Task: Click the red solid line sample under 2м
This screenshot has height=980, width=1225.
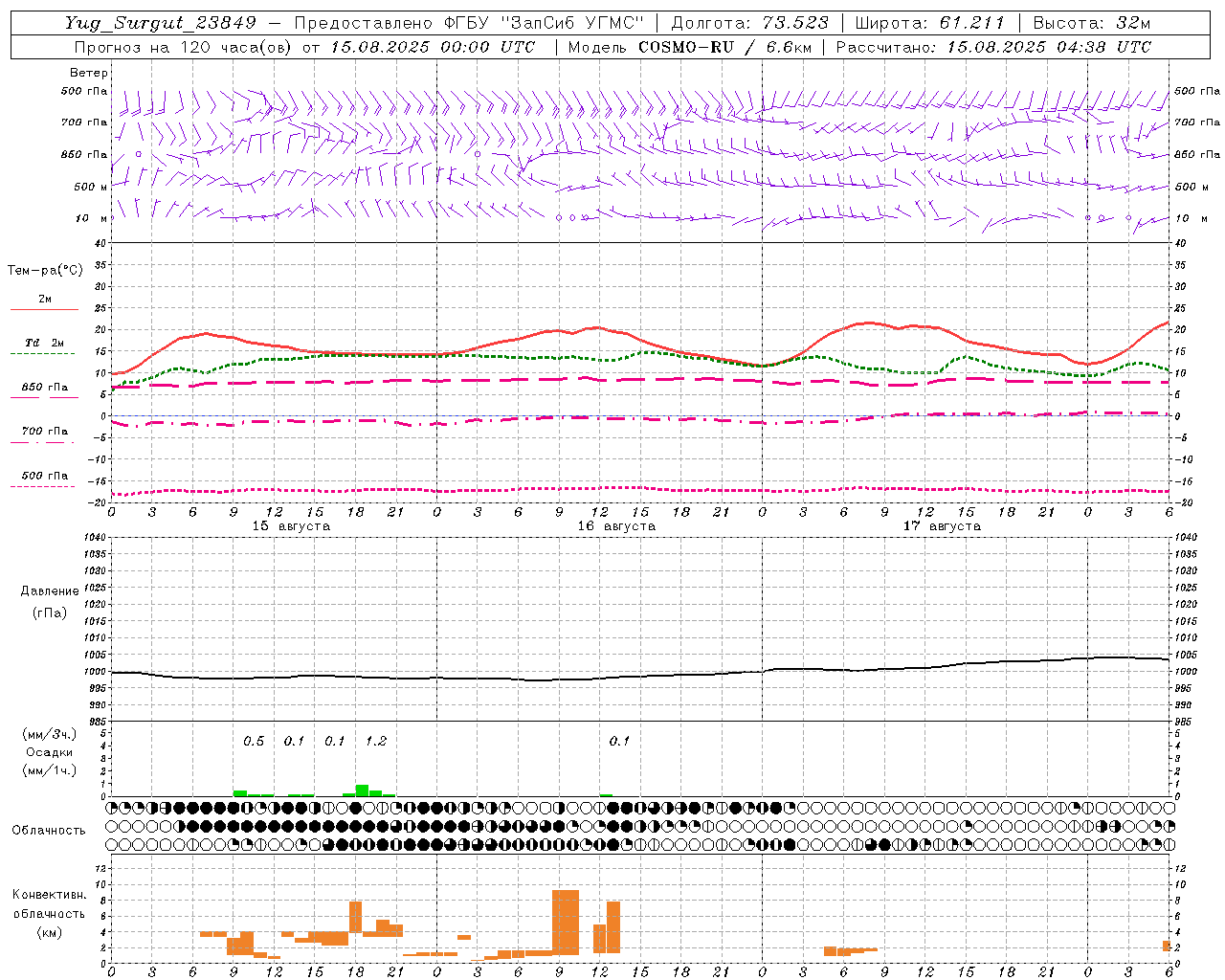Action: (44, 309)
